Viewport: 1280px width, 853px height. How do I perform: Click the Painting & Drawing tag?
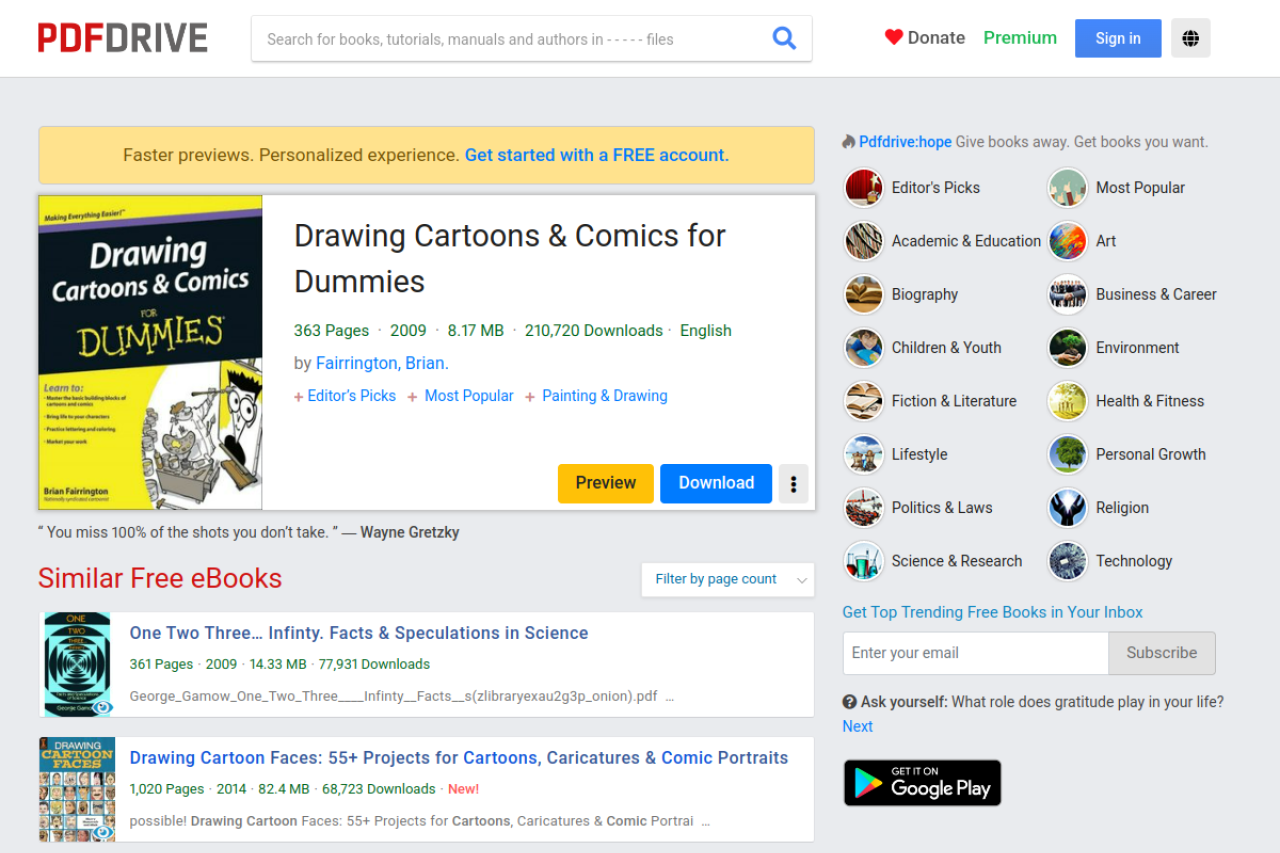(605, 396)
